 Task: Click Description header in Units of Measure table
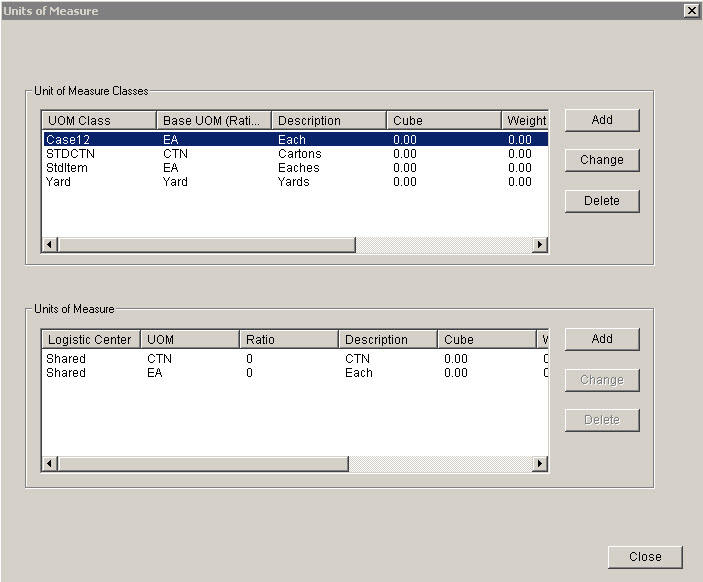[388, 339]
